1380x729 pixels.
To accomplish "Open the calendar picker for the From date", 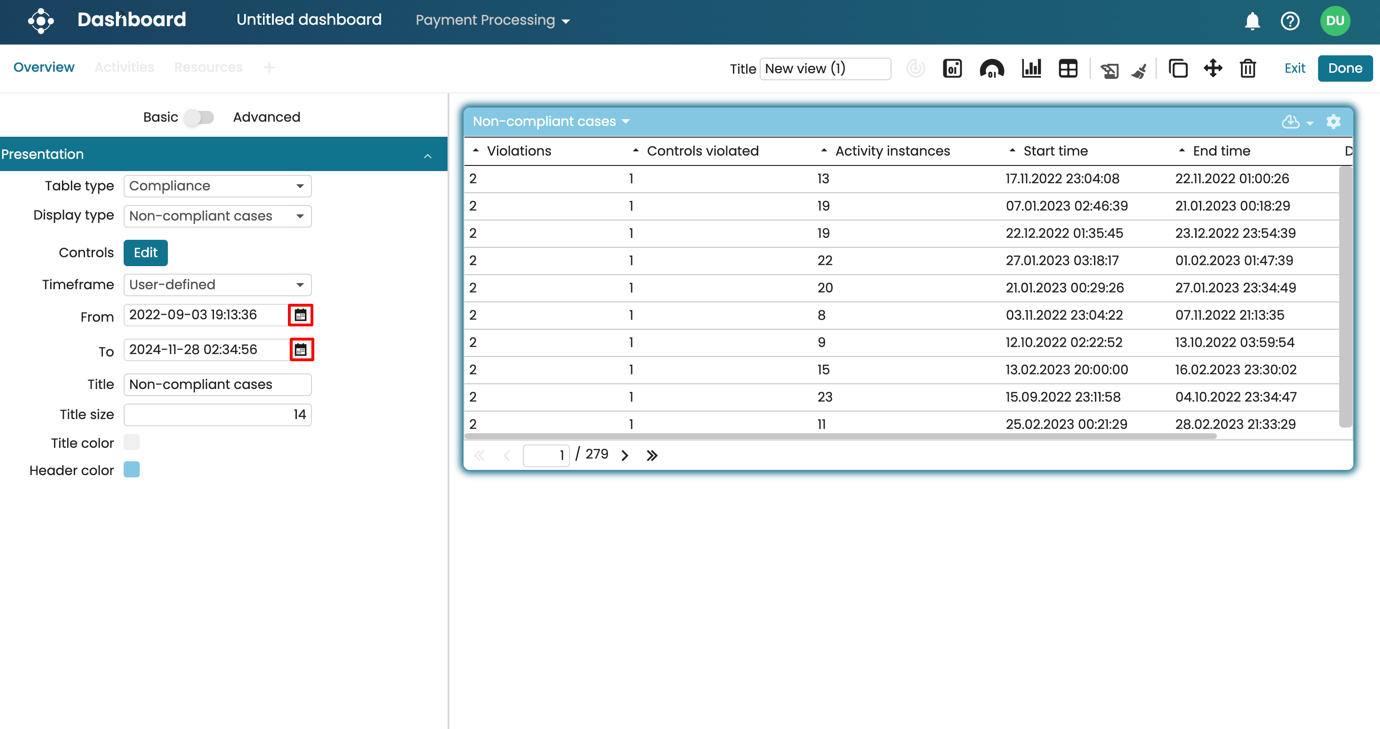I will pyautogui.click(x=300, y=315).
